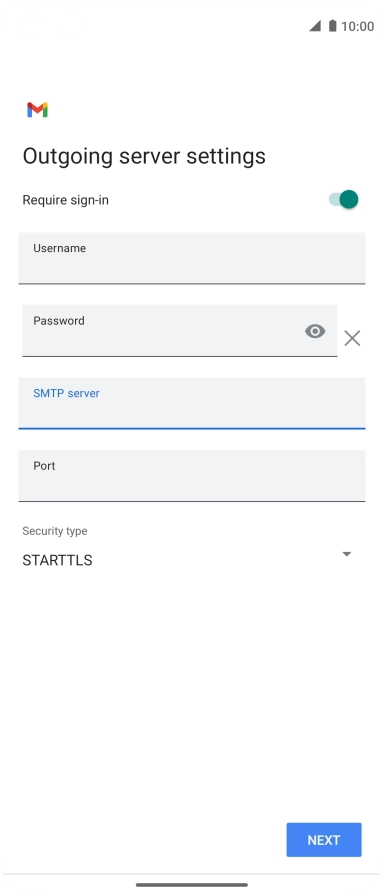The image size is (384, 896).
Task: Focus the Password input field
Action: 179,331
